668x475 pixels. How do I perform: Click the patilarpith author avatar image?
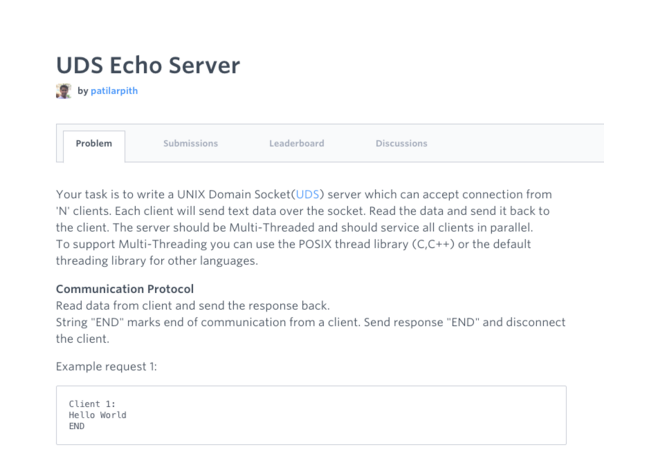click(x=63, y=92)
